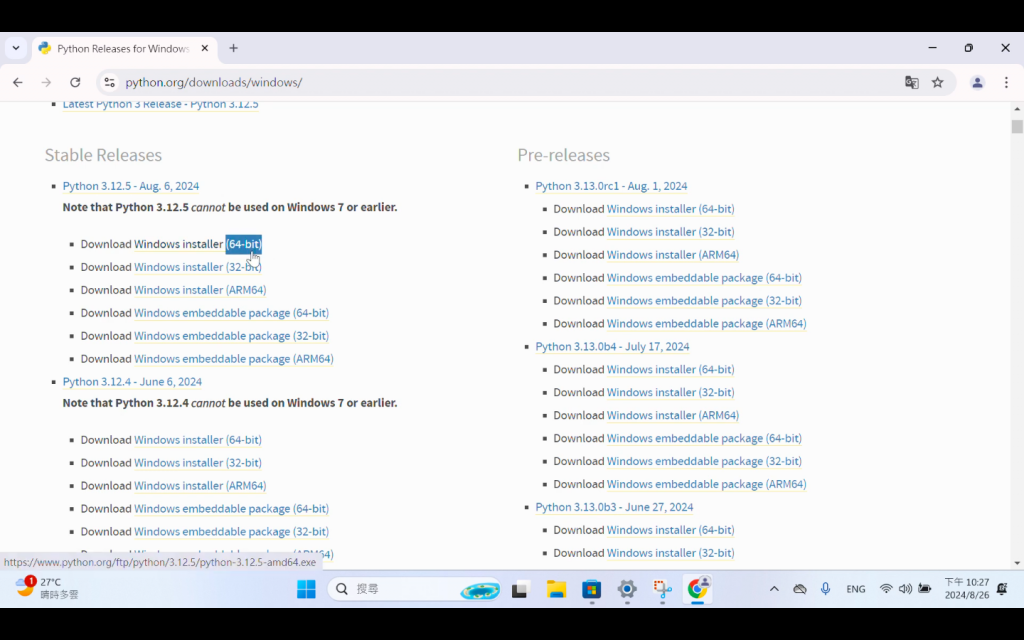Click the OneDrive cloud tray icon
The image size is (1024, 640).
pos(800,589)
